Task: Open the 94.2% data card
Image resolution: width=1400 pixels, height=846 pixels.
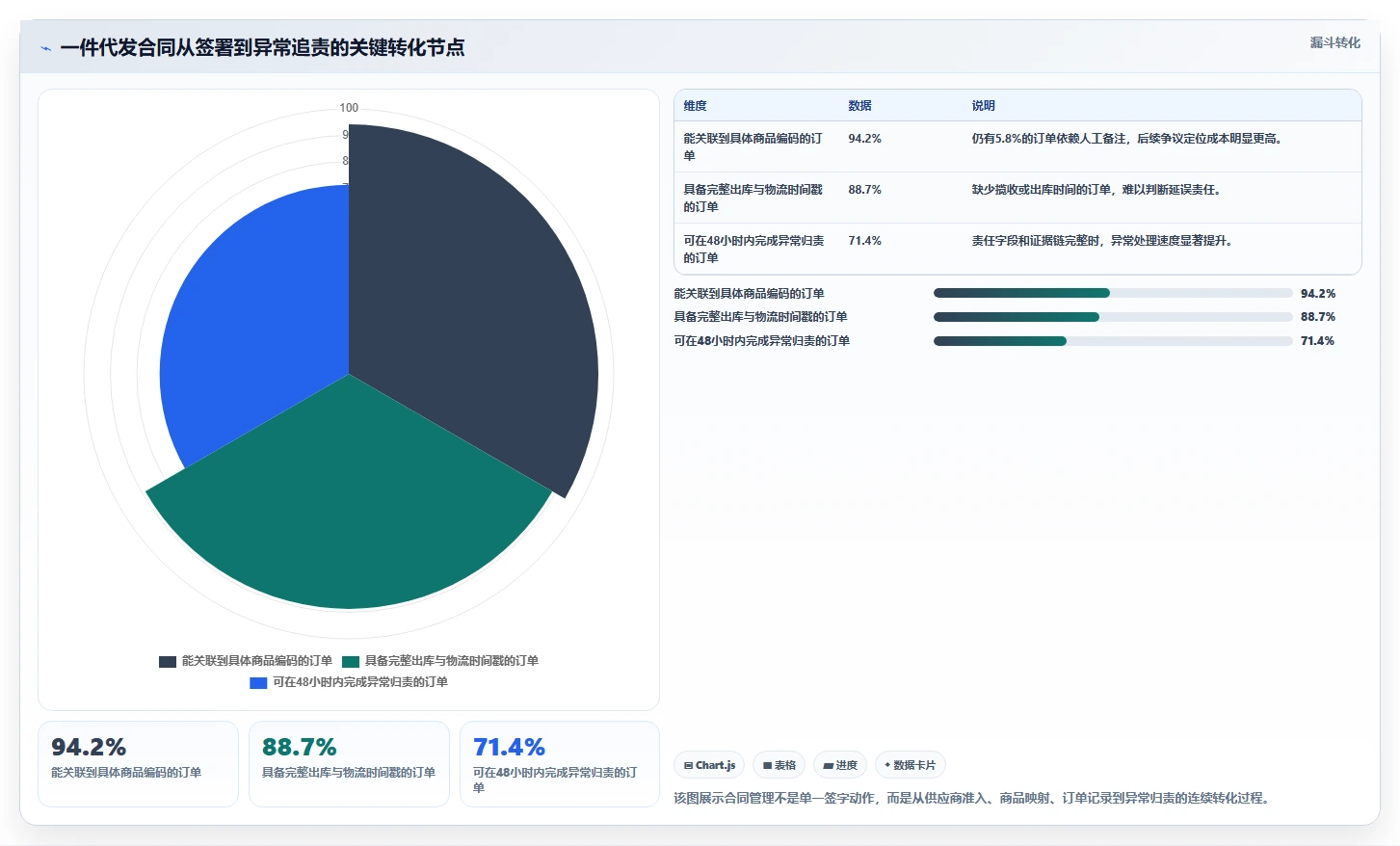Action: click(138, 764)
